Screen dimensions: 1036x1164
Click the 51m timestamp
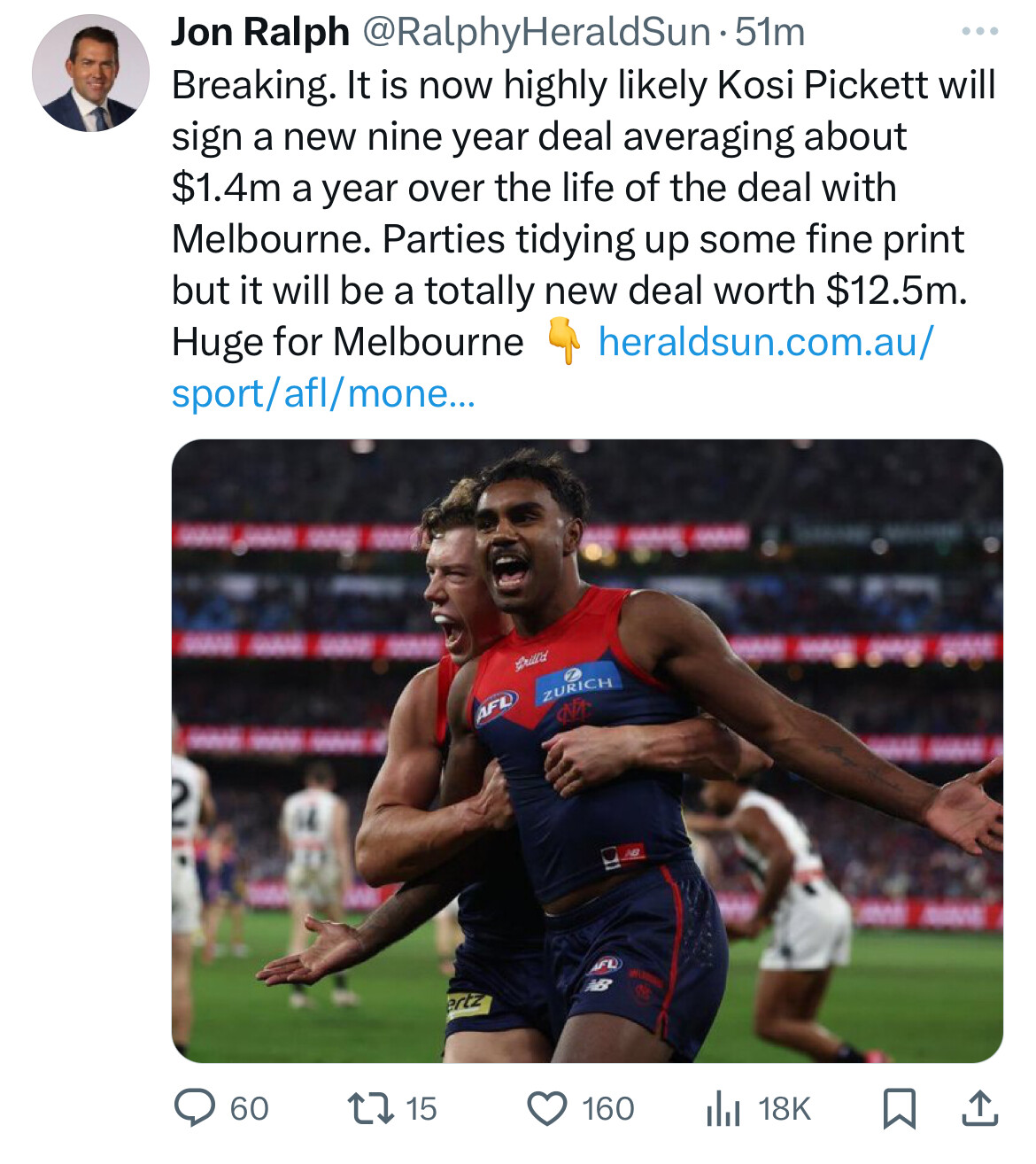point(769,33)
